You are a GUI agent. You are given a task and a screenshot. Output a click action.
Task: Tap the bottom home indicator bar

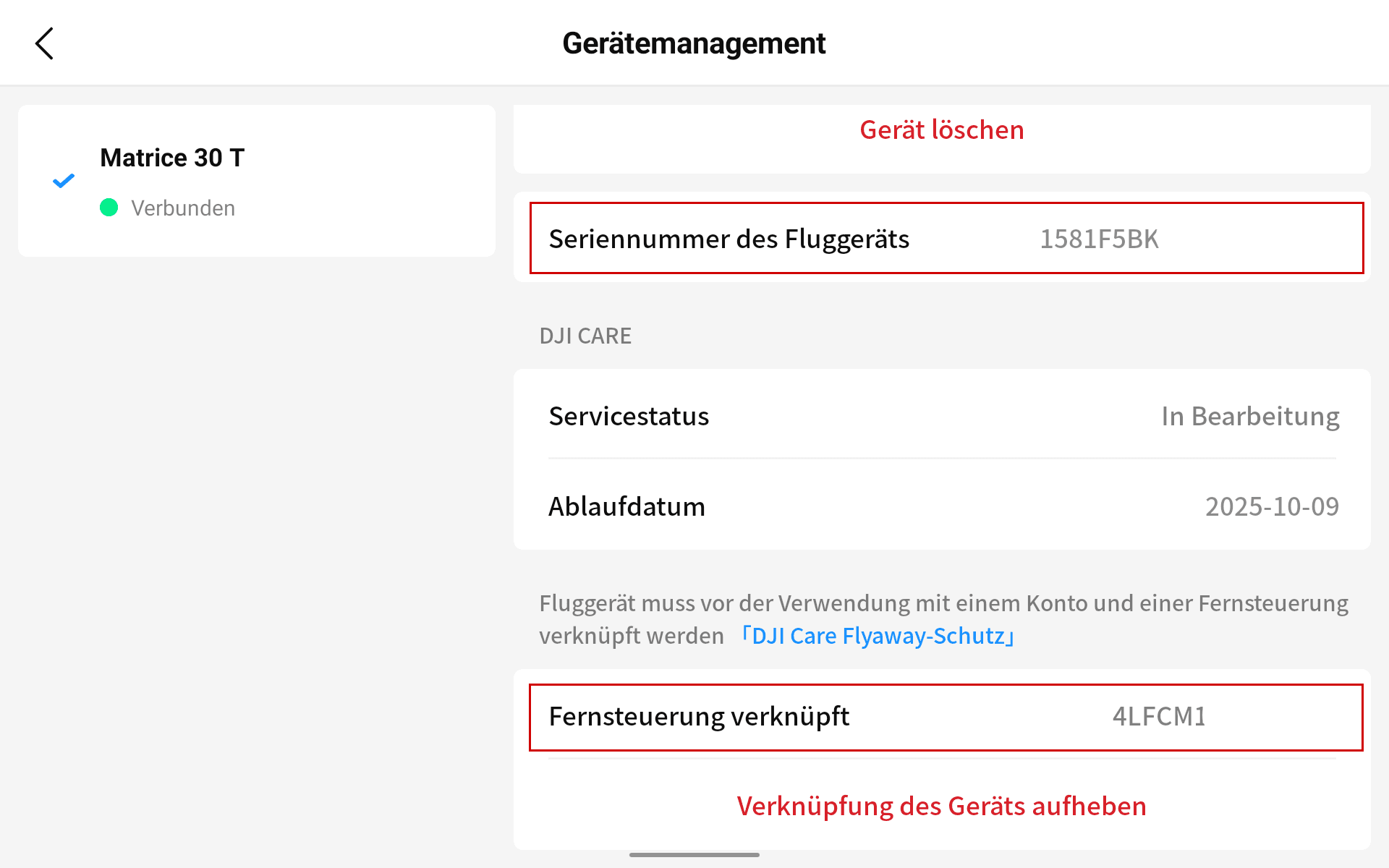point(694,855)
